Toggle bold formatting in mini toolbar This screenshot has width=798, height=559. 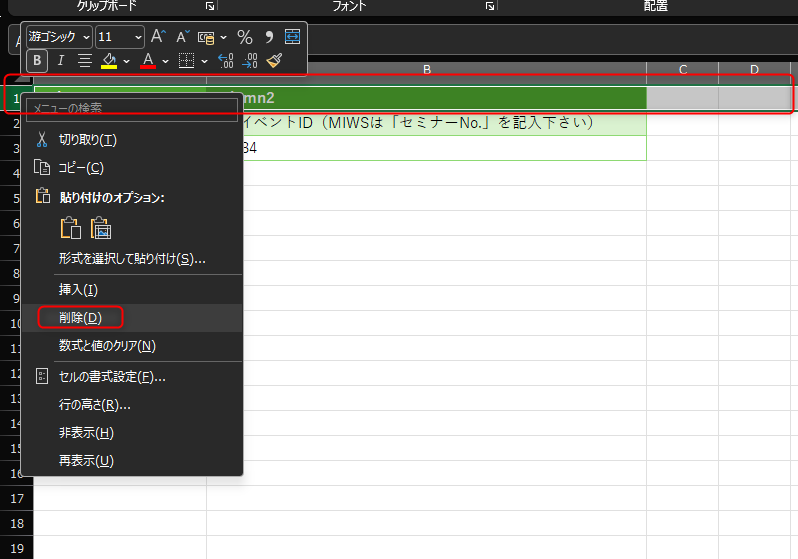[37, 61]
